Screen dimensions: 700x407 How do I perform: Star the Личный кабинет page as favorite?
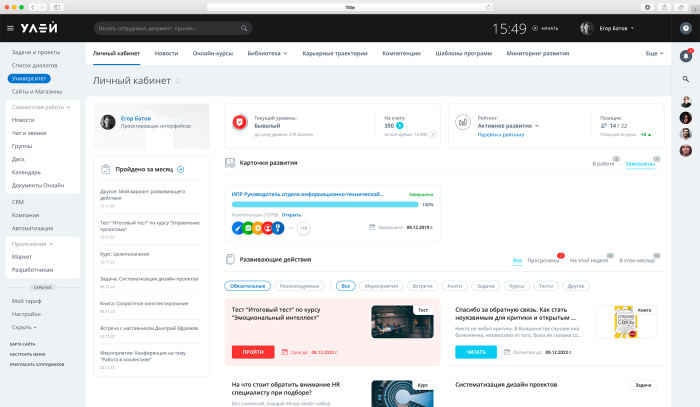(178, 80)
